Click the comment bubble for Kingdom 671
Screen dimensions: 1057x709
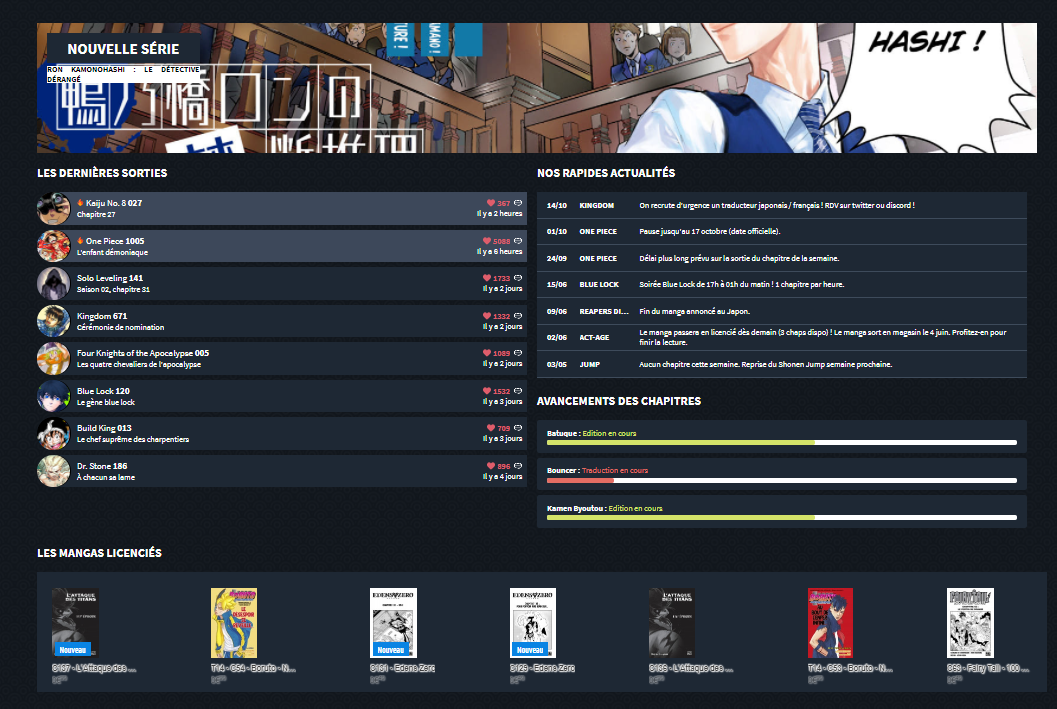point(518,315)
